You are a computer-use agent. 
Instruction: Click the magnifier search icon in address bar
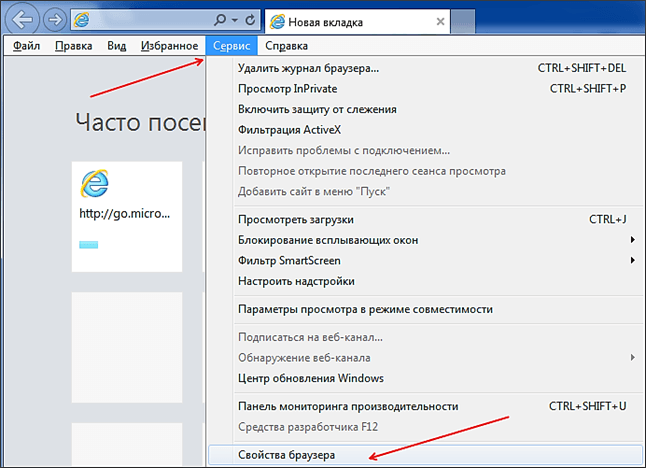click(219, 20)
